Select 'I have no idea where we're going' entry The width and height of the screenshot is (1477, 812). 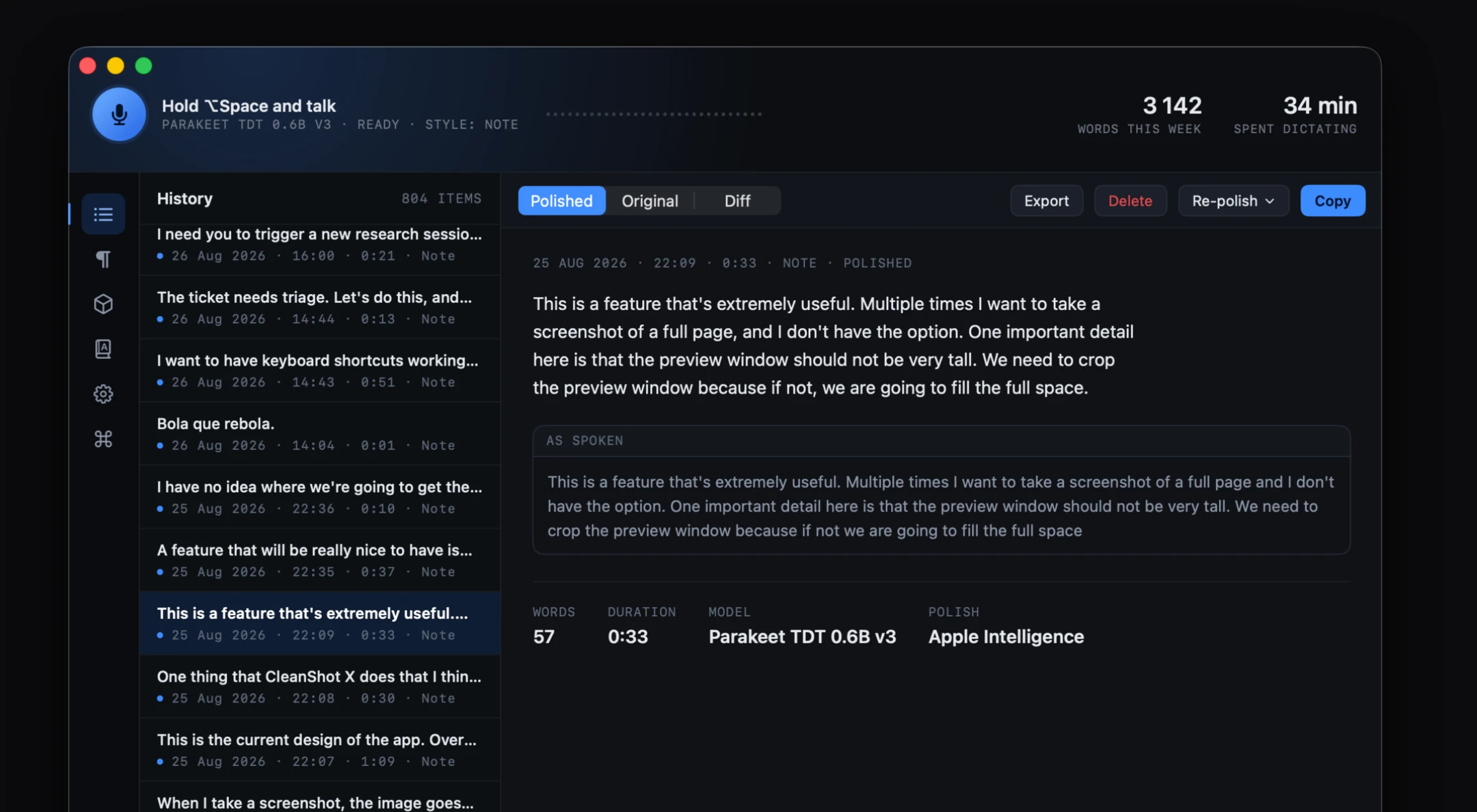(320, 497)
